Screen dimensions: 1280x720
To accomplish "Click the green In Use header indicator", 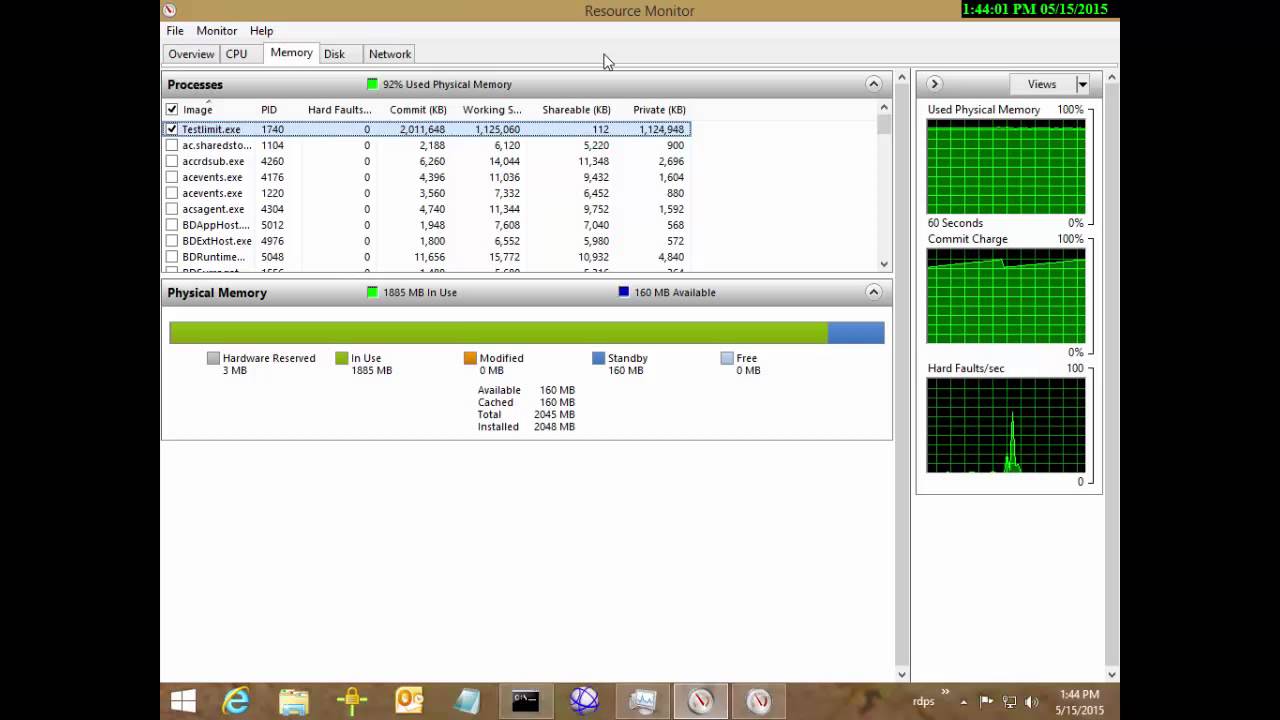I will (372, 292).
